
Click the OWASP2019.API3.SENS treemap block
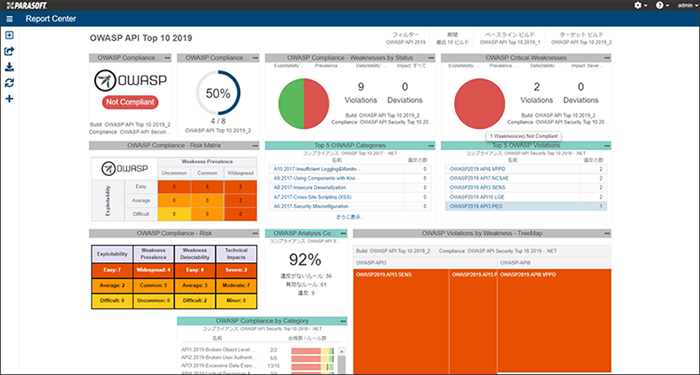click(401, 321)
